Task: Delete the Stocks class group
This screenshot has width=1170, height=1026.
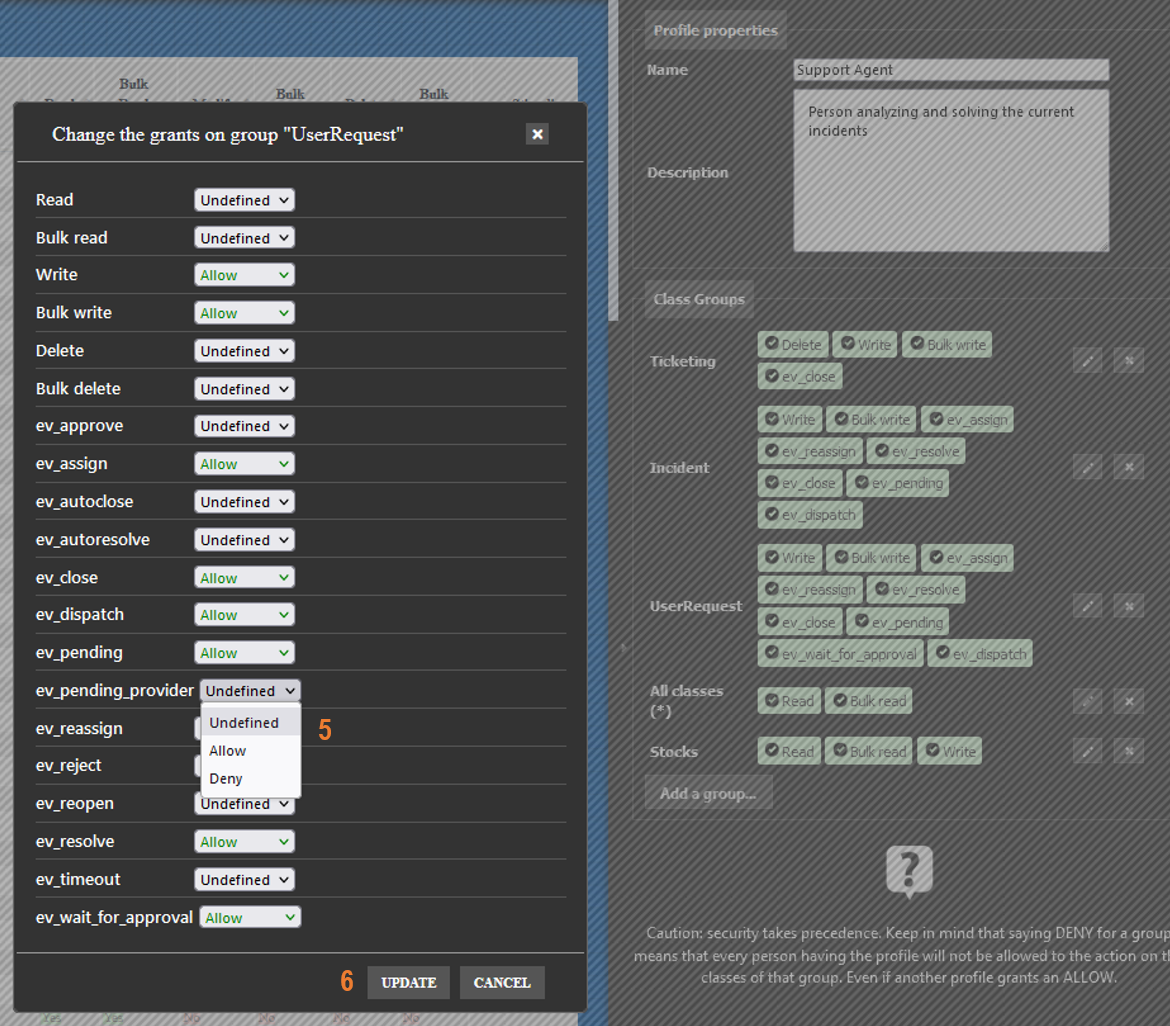Action: [1128, 751]
